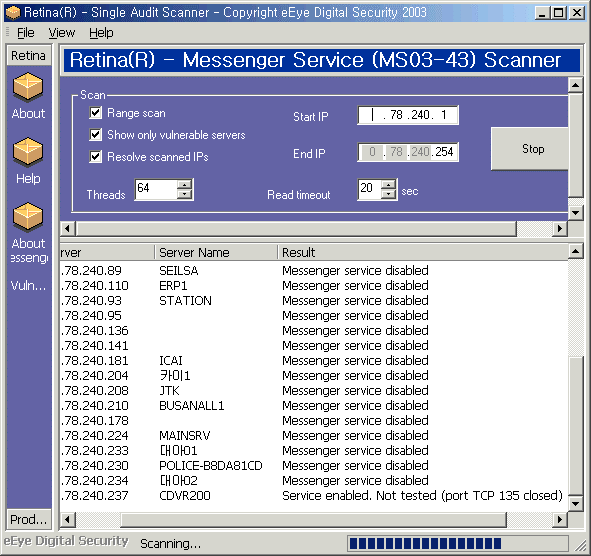The height and width of the screenshot is (556, 591).
Task: Click results list scroll down arrow
Action: (576, 503)
